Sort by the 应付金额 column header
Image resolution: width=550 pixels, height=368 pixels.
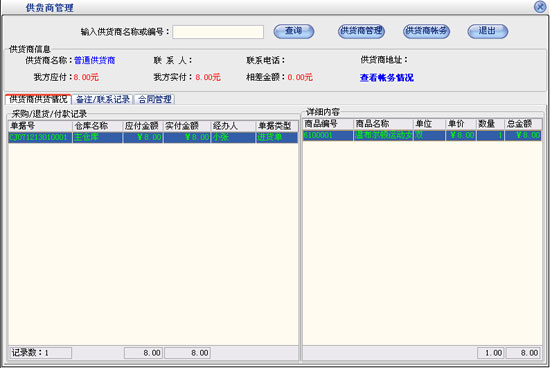point(143,126)
